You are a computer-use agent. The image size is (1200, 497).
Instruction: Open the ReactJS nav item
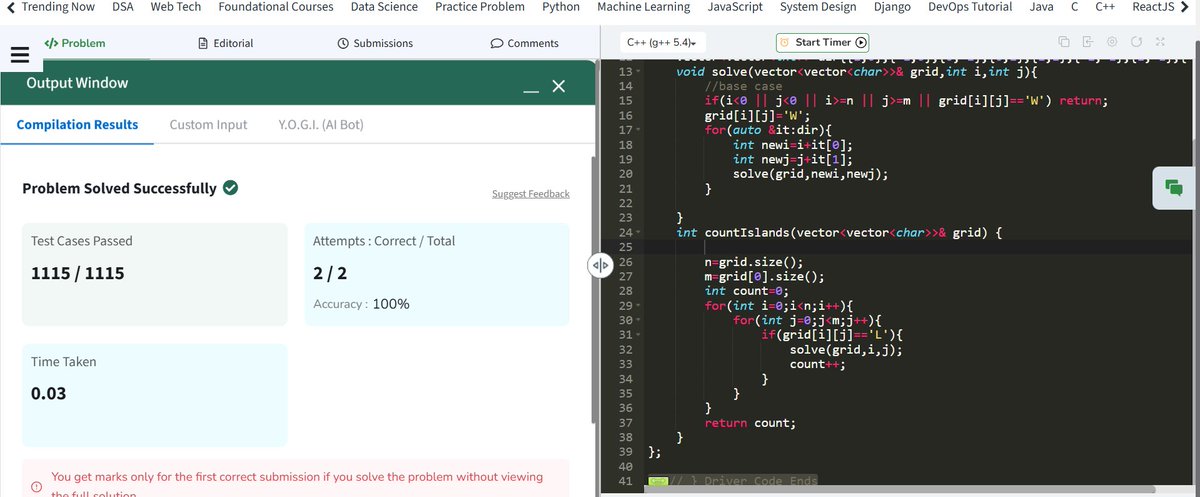click(1153, 7)
